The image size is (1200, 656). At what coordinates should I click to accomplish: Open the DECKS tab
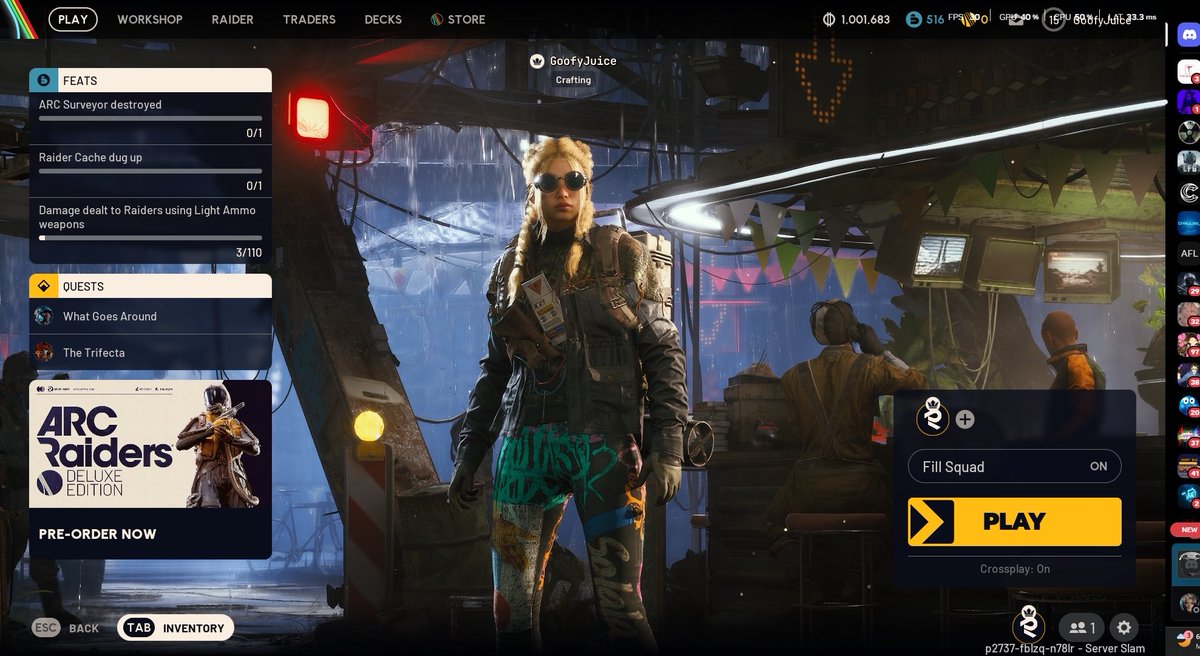click(x=383, y=19)
